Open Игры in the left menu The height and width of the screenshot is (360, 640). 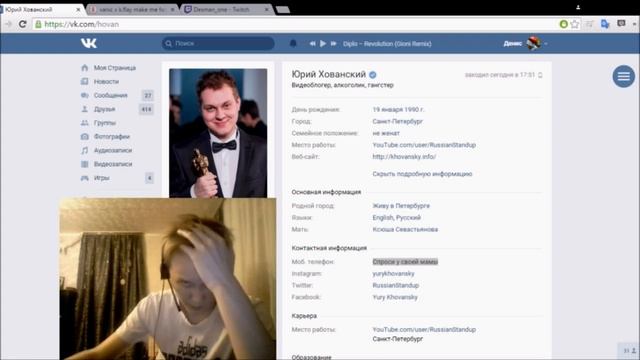tap(102, 178)
